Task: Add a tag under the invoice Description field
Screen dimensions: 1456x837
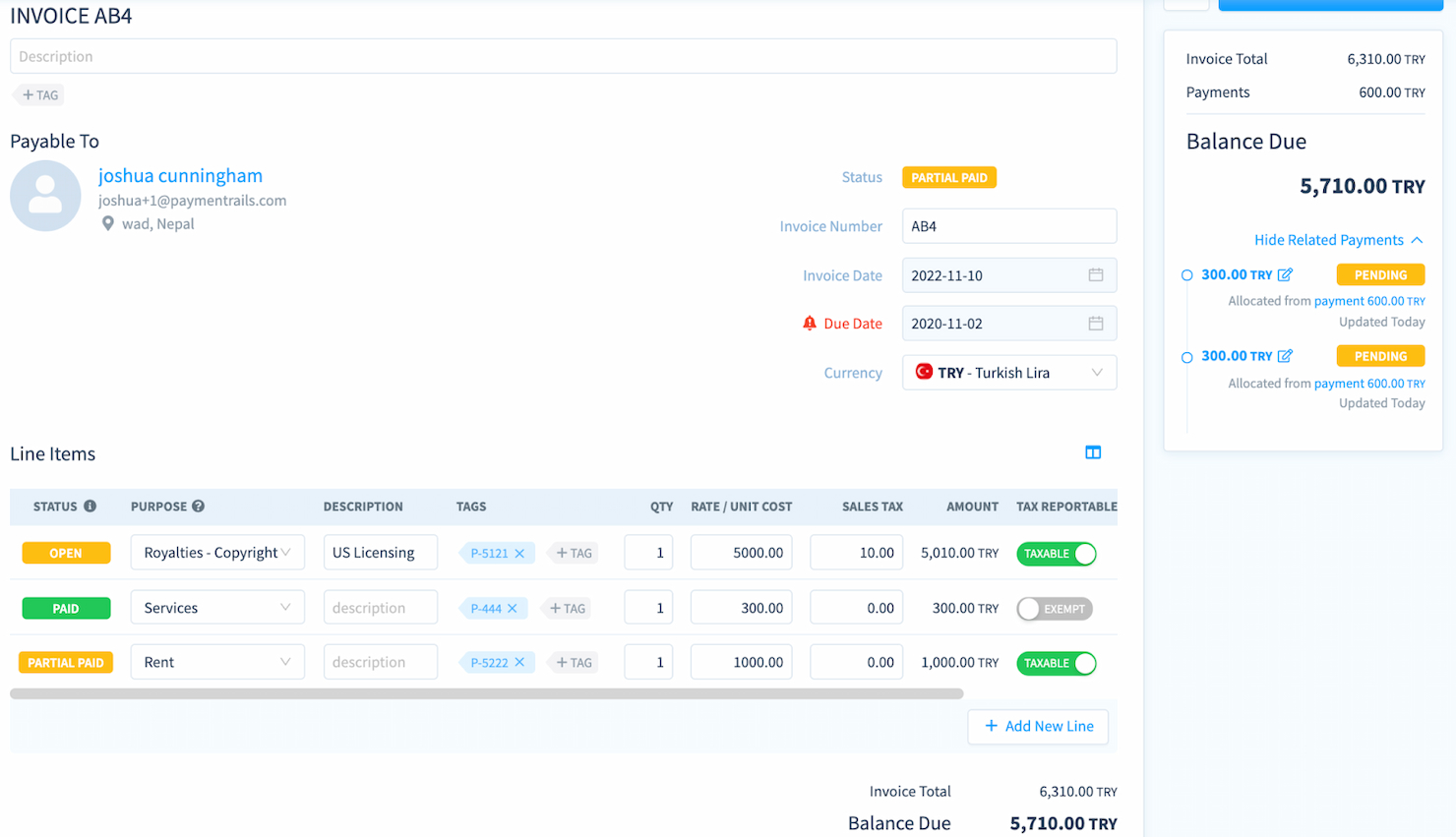Action: [38, 94]
